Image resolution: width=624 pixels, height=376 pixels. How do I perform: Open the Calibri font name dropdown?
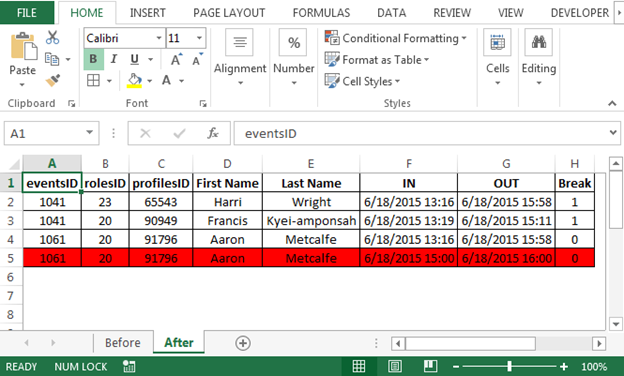(159, 38)
